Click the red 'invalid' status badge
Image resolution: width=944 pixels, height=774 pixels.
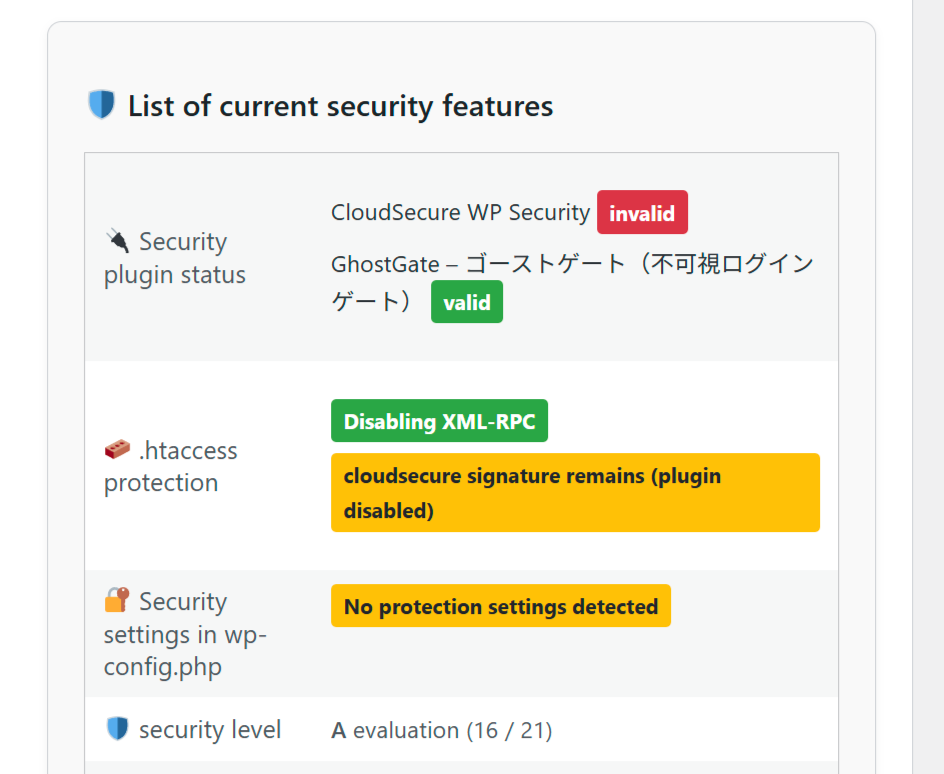642,213
